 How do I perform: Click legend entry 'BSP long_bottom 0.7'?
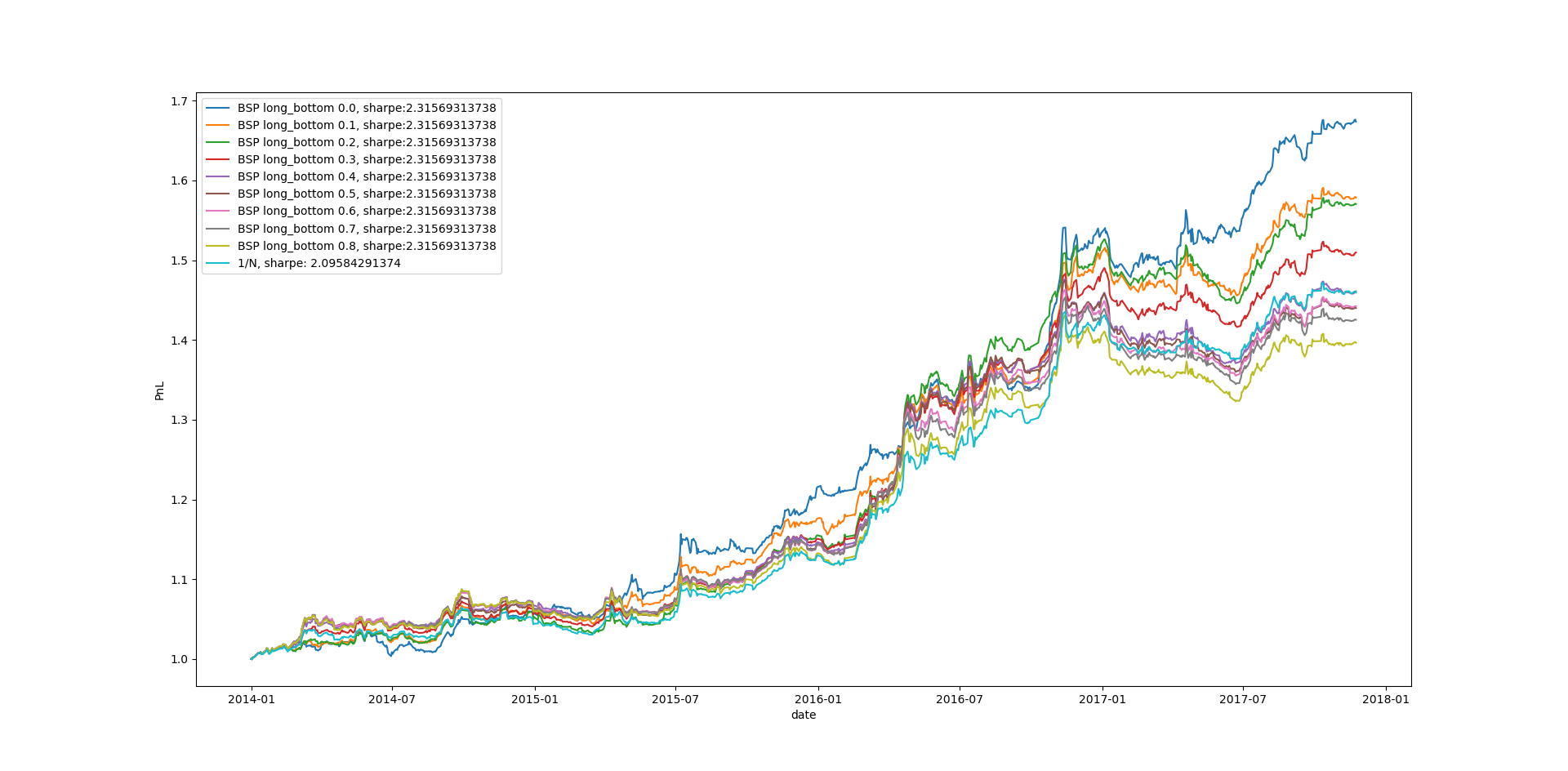(x=350, y=229)
